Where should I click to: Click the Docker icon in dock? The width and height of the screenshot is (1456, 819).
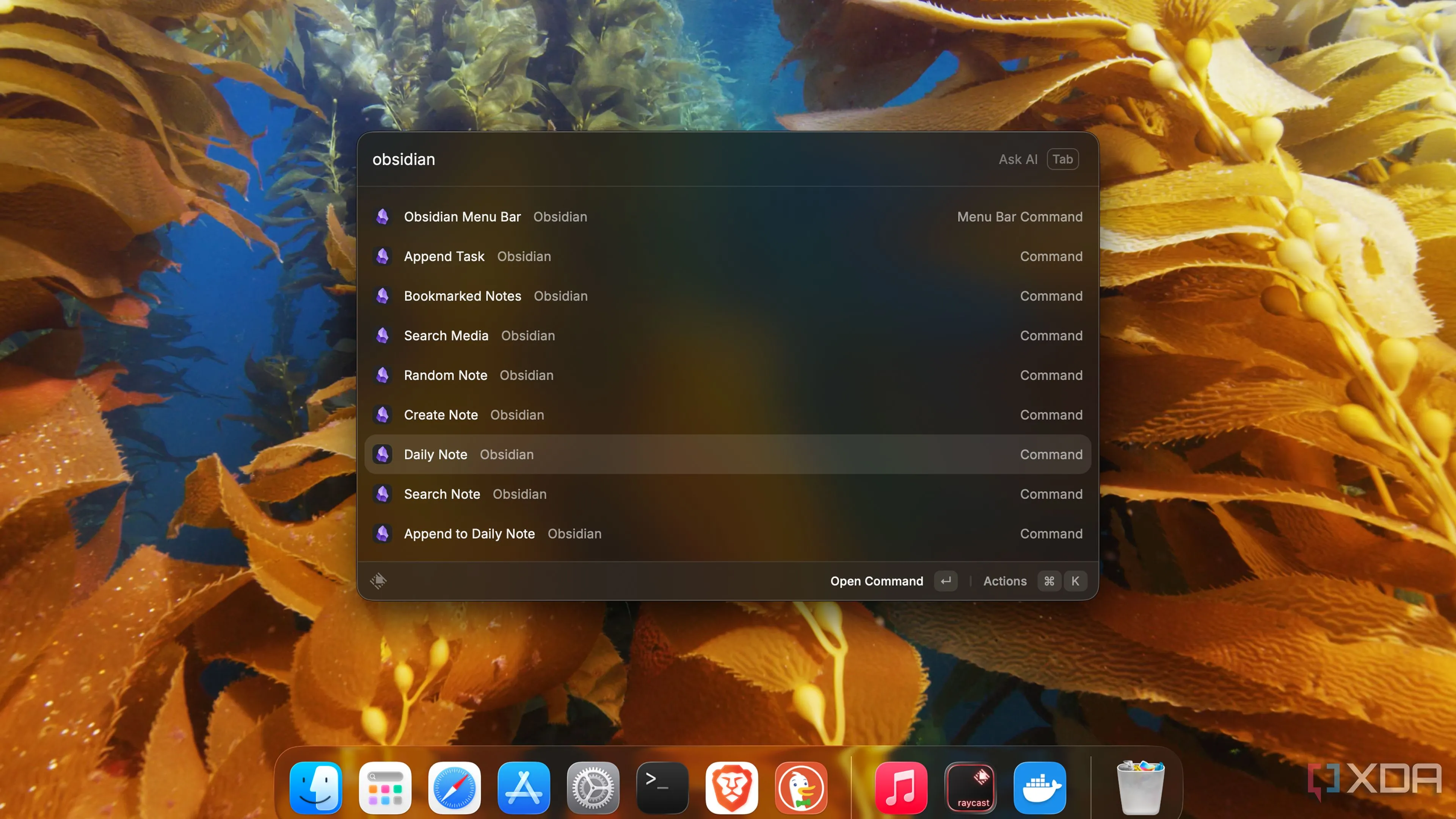click(1039, 788)
